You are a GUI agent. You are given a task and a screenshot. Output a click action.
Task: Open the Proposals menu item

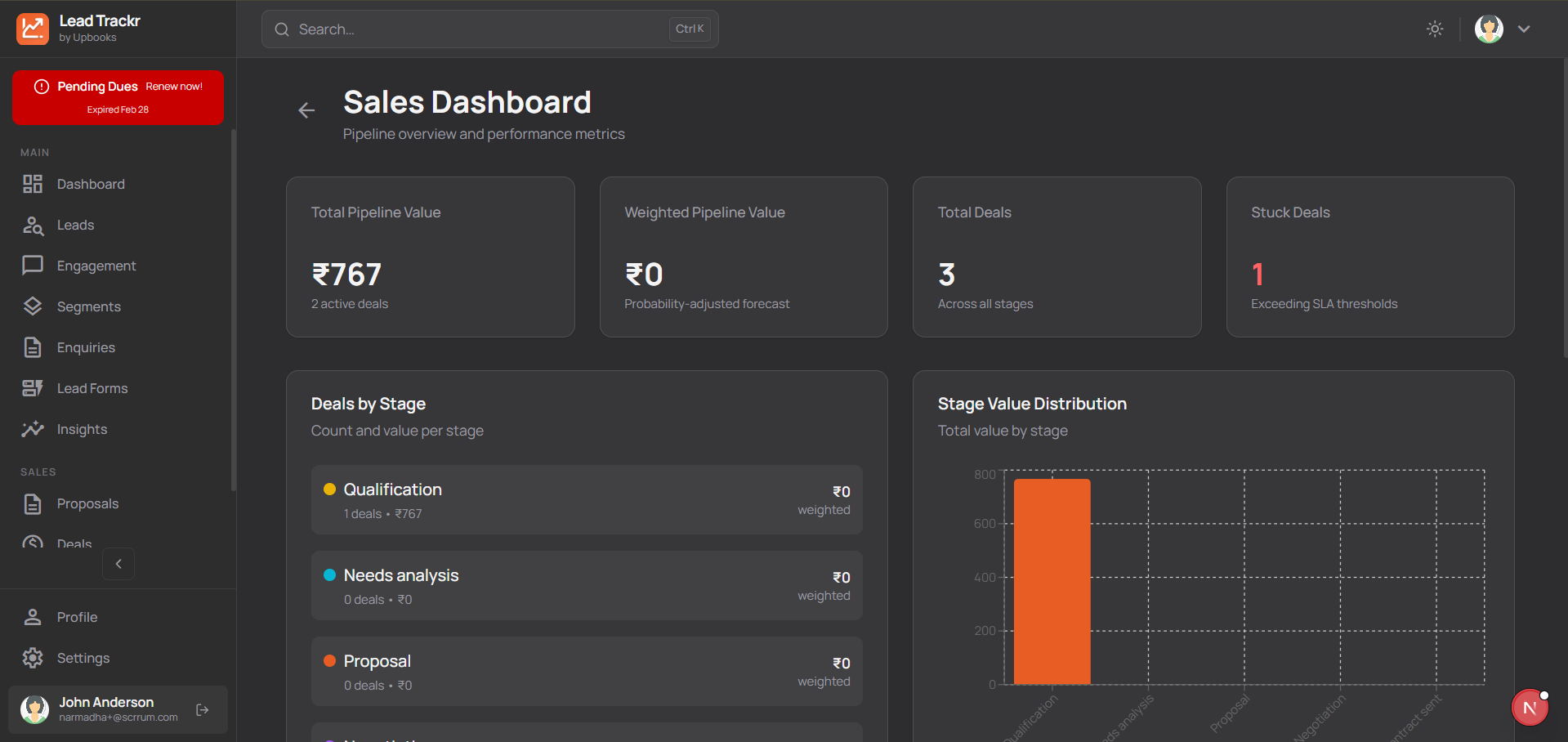coord(87,503)
